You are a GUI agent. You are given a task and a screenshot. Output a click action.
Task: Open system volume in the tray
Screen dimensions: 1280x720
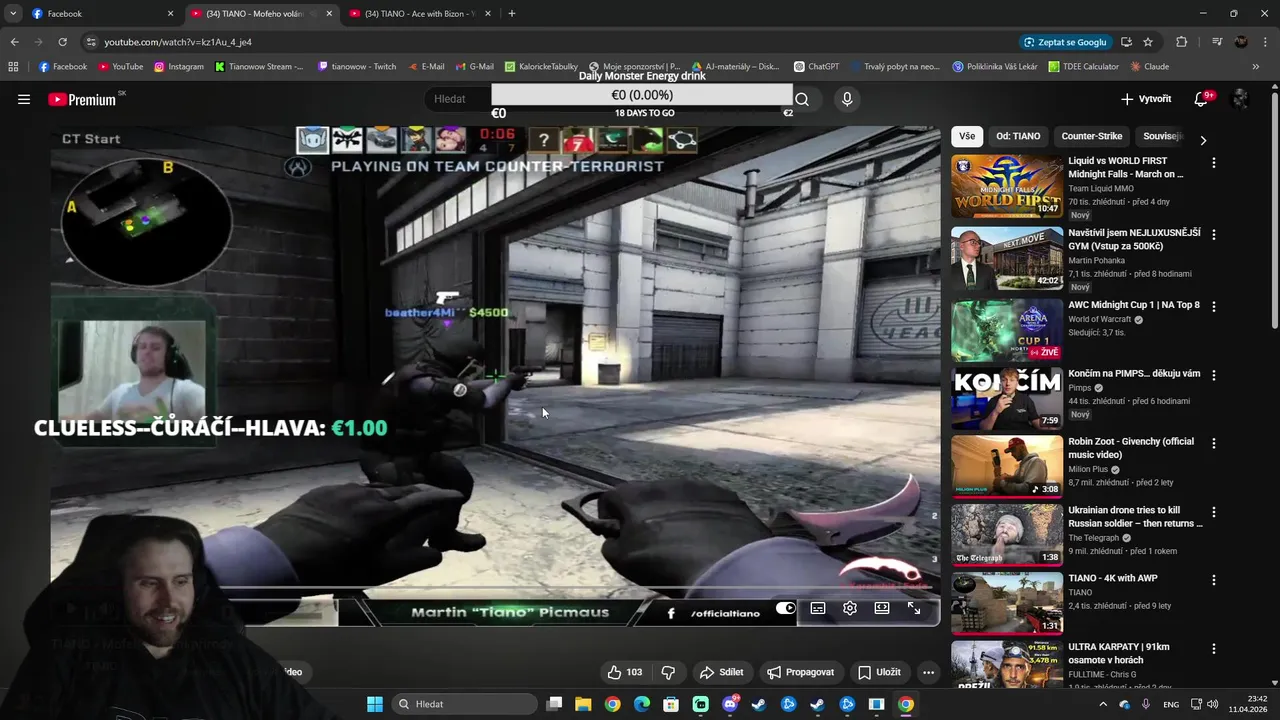point(1212,704)
